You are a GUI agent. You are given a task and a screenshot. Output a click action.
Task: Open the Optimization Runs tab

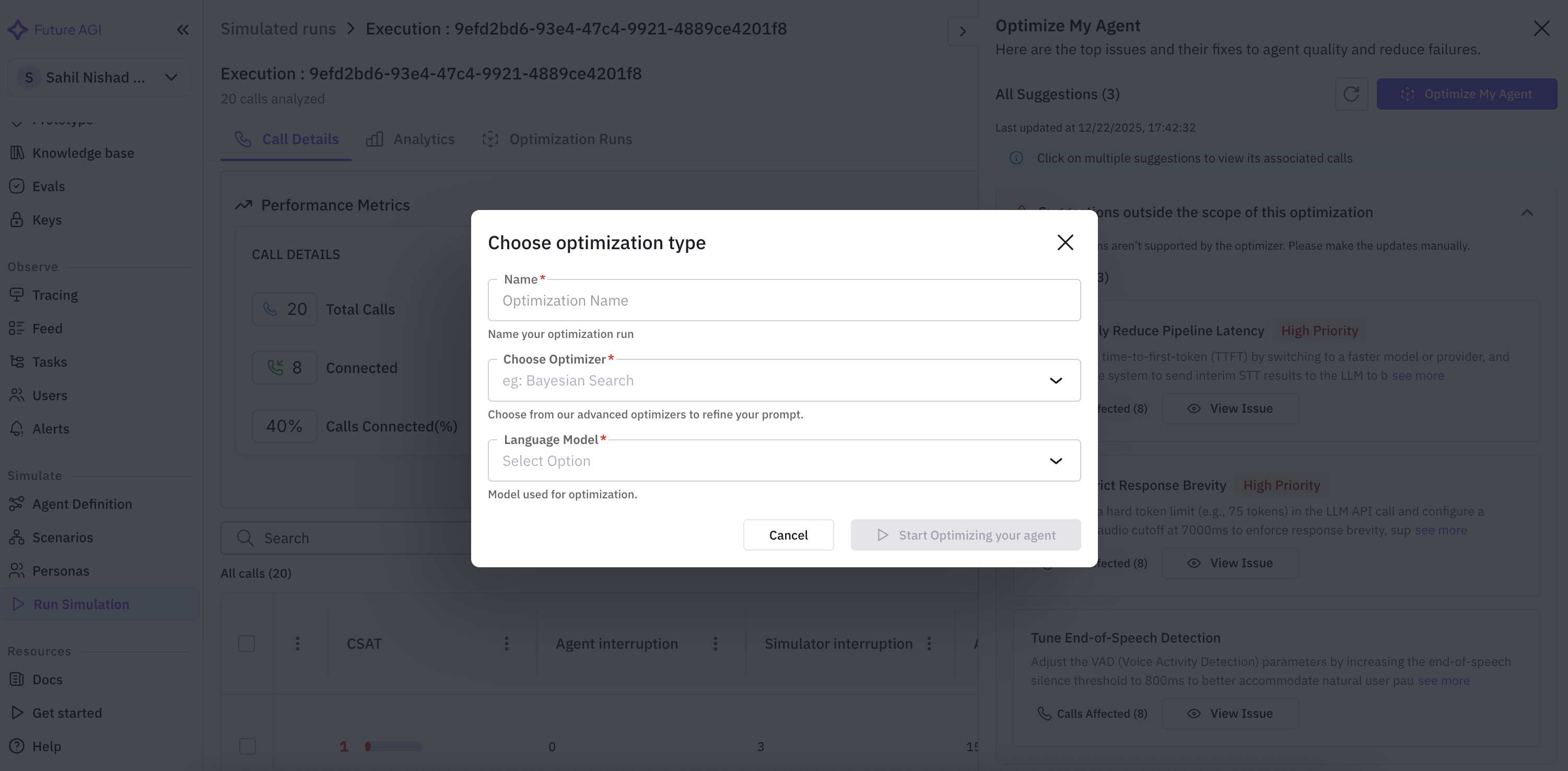pyautogui.click(x=570, y=139)
